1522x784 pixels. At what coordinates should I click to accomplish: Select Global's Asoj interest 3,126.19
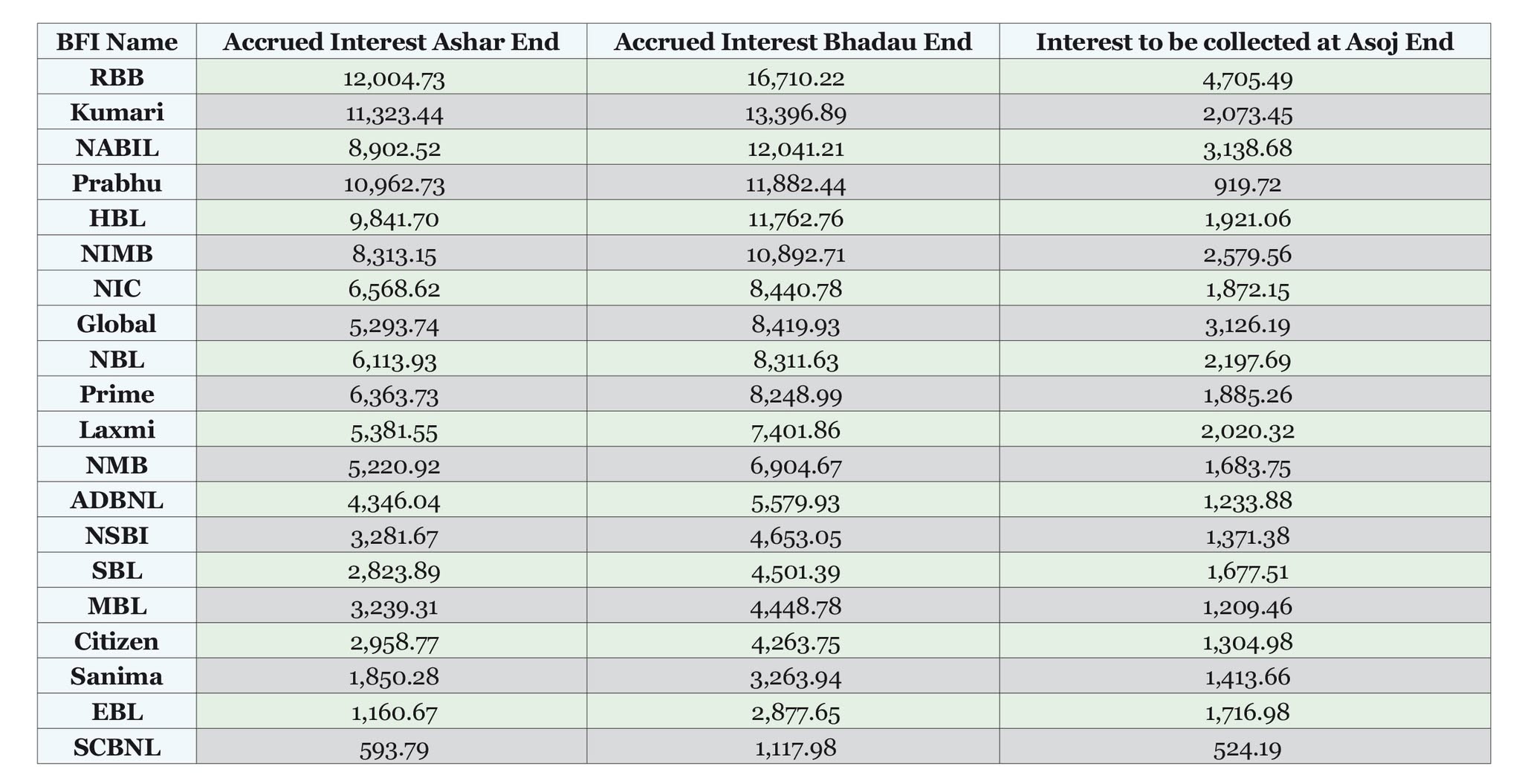1247,324
